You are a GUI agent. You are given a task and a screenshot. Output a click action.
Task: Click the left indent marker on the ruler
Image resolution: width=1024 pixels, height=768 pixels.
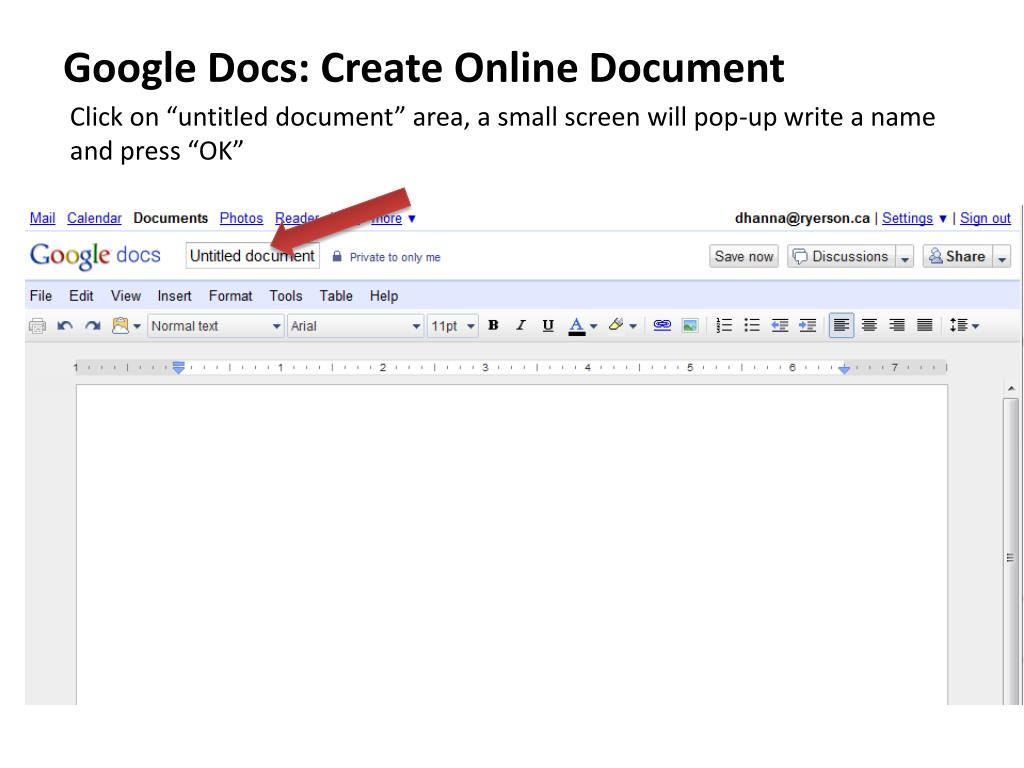coord(178,367)
